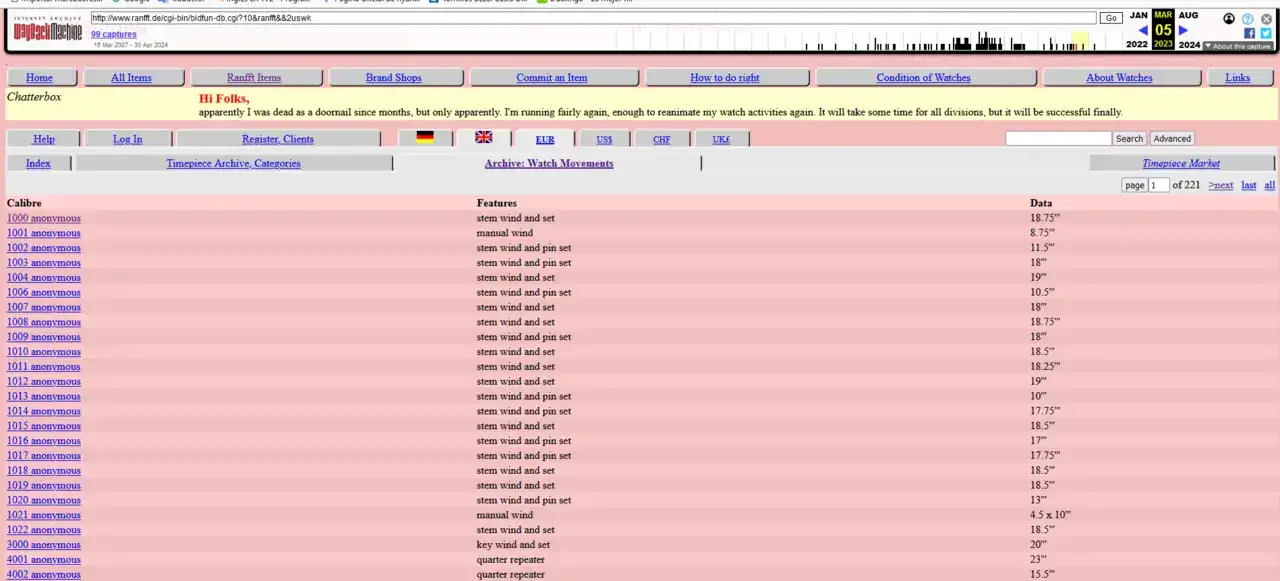The width and height of the screenshot is (1280, 581).
Task: Open the Brand Shops tab
Action: pos(394,78)
